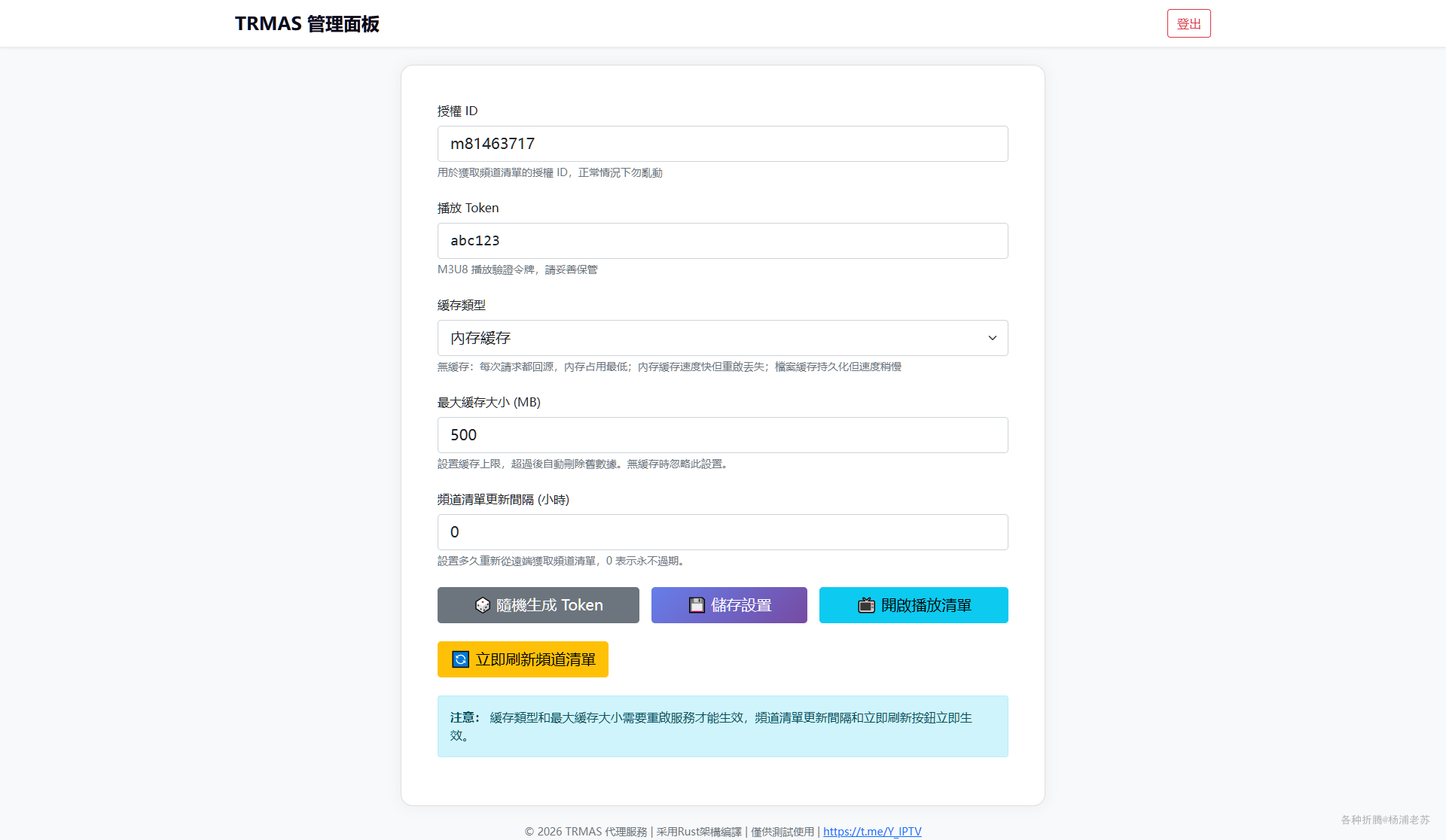Click the 注意 notice box at the bottom

[722, 726]
